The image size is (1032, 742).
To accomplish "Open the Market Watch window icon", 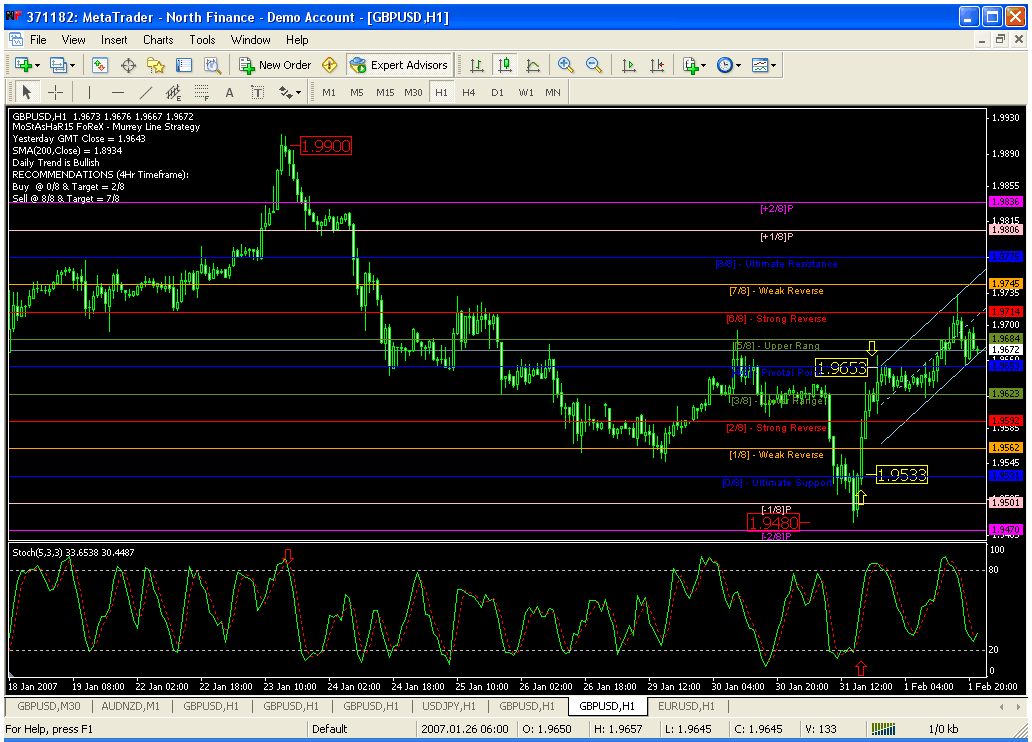I will tap(100, 65).
